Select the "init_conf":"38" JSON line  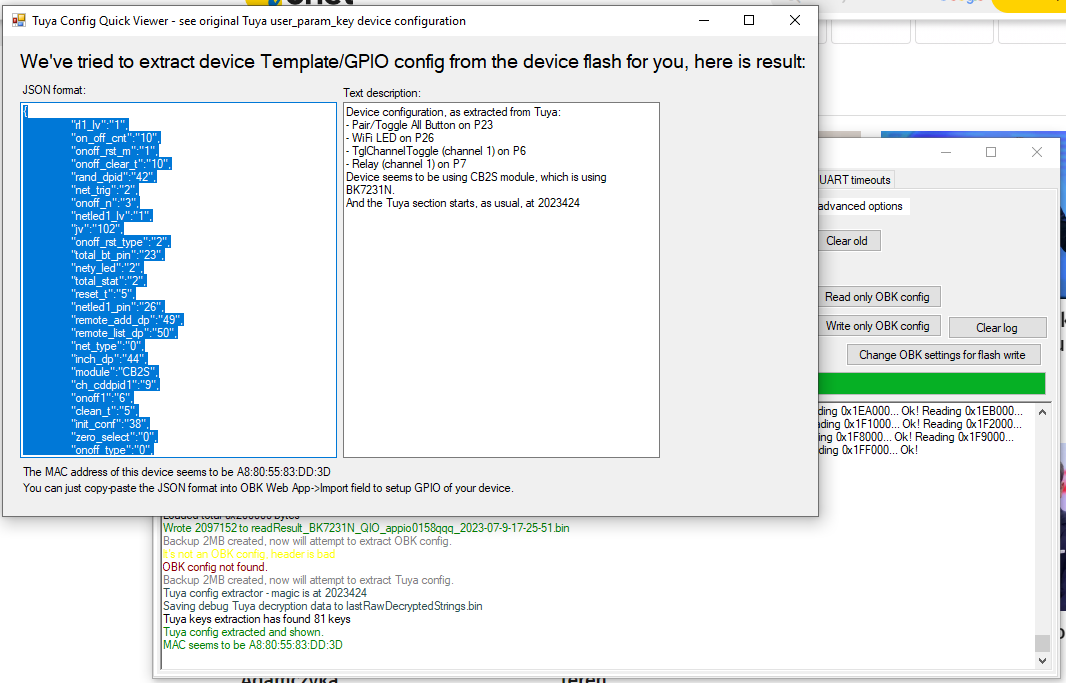tap(110, 424)
